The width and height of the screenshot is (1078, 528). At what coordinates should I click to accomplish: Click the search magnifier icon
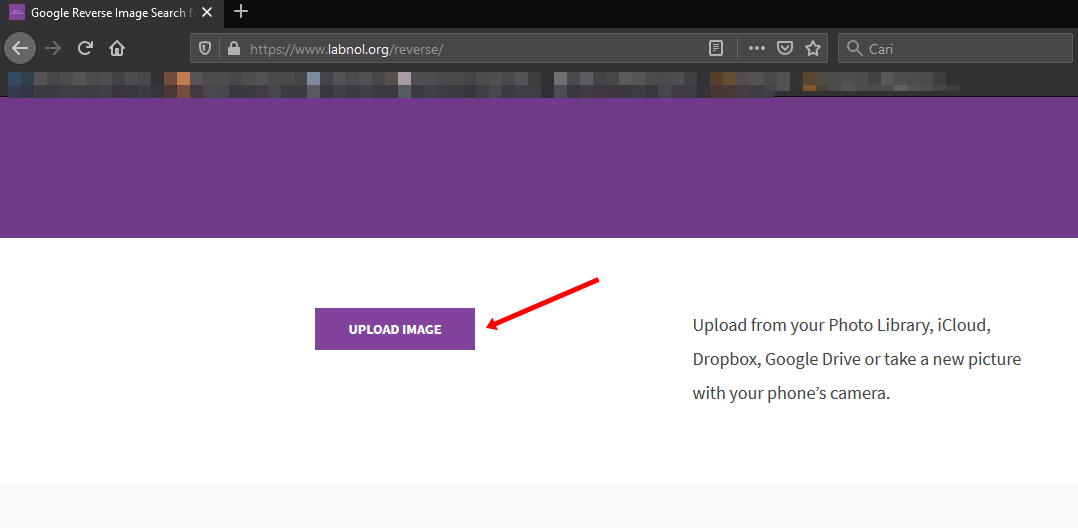pyautogui.click(x=855, y=48)
